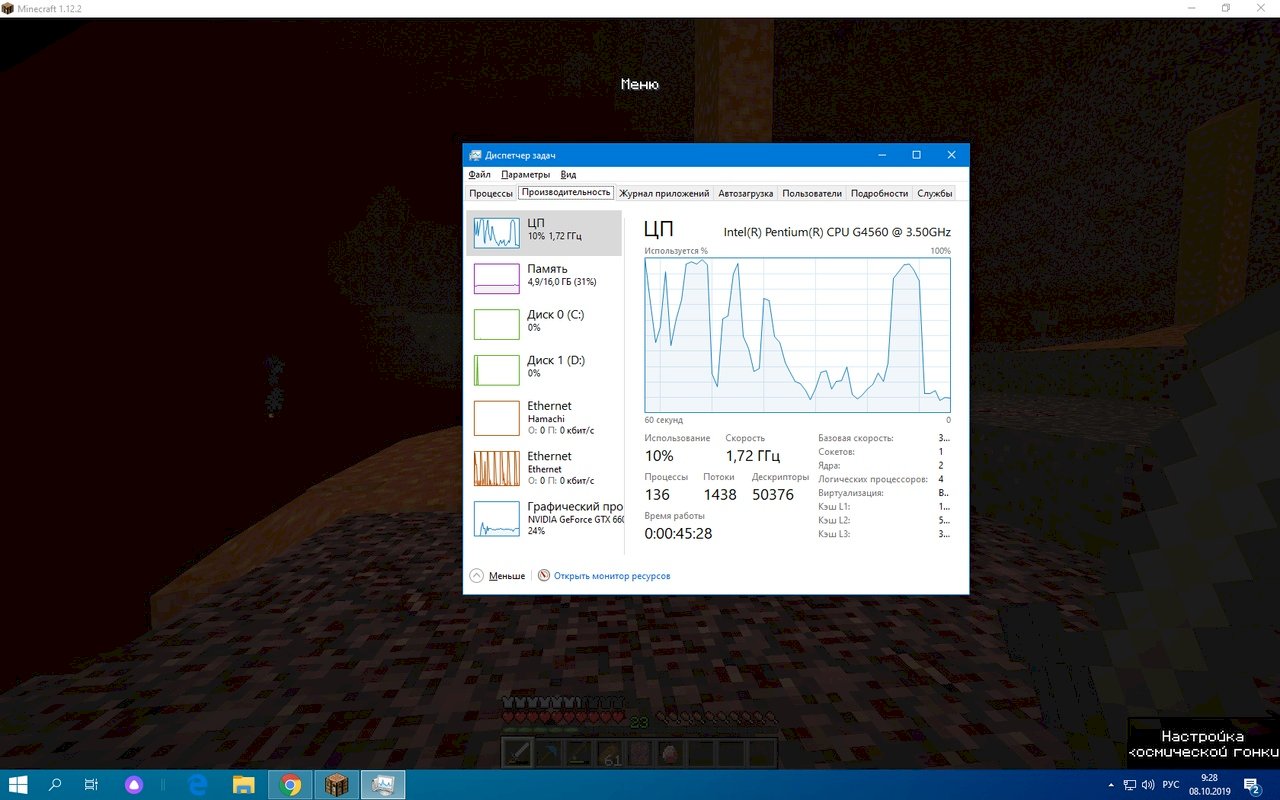Collapse Task Manager with the Меньше button

pos(497,576)
